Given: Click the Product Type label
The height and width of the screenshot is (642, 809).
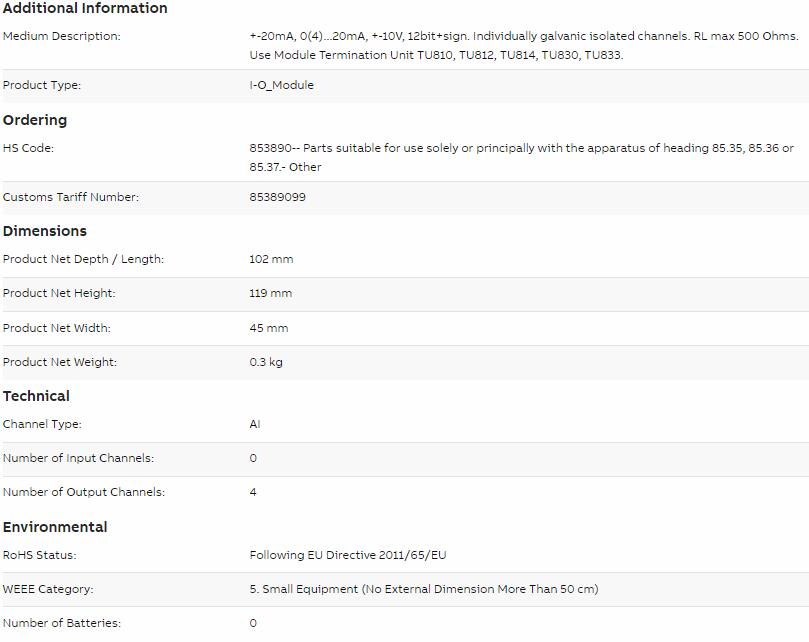Looking at the screenshot, I should pos(42,85).
